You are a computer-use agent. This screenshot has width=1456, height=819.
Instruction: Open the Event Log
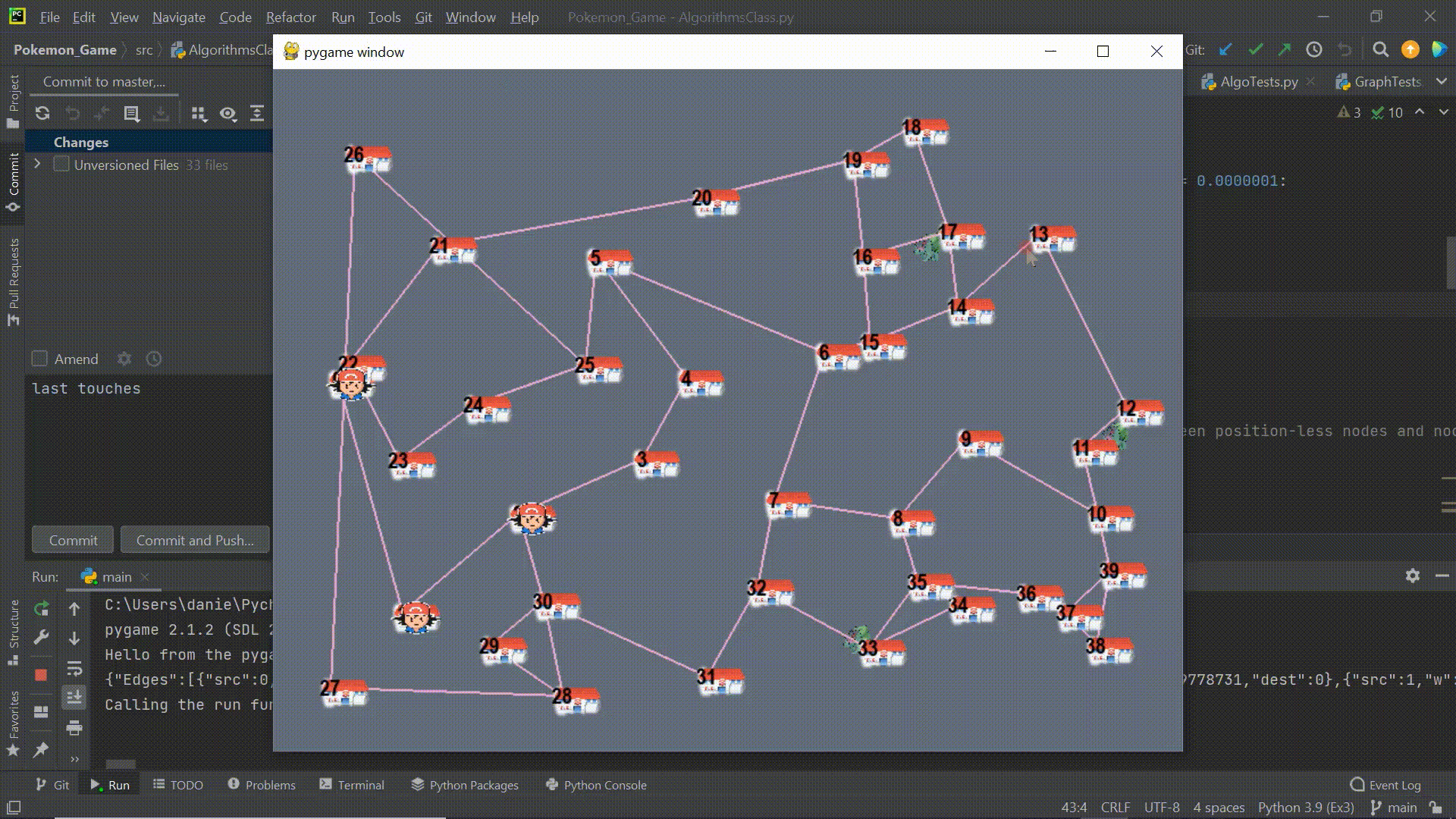[1385, 785]
